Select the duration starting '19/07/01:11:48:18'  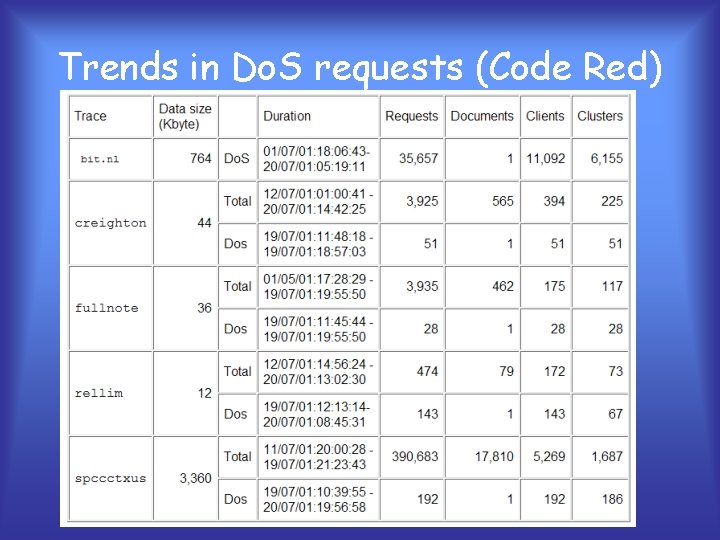point(318,244)
